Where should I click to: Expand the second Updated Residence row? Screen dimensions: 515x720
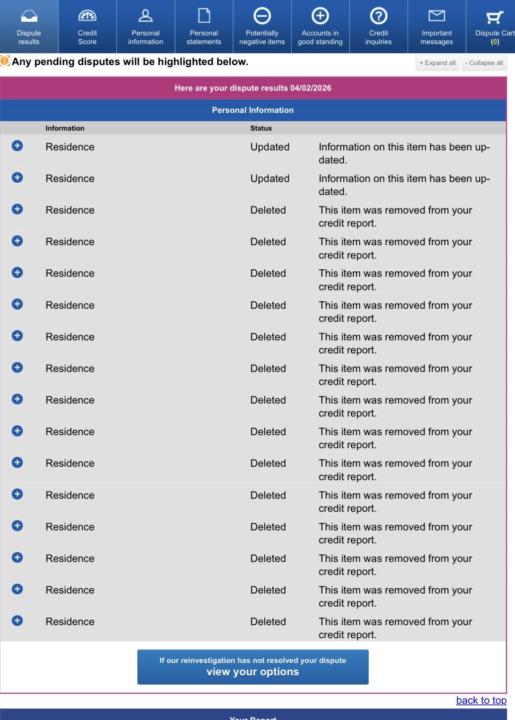point(17,178)
